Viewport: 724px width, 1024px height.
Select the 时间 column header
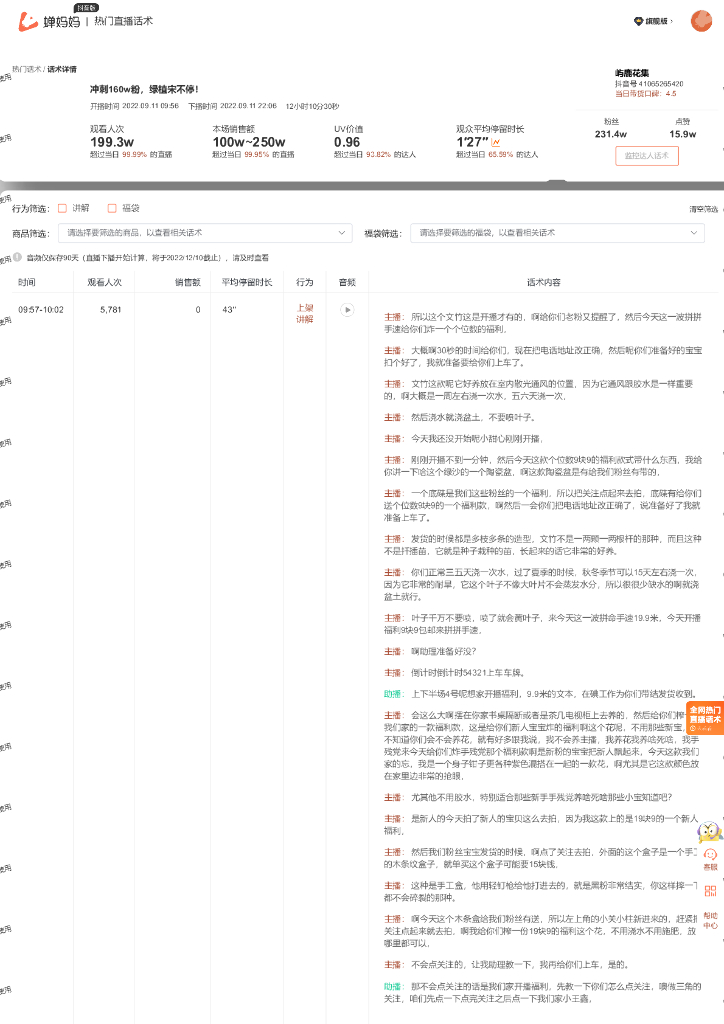tap(27, 282)
